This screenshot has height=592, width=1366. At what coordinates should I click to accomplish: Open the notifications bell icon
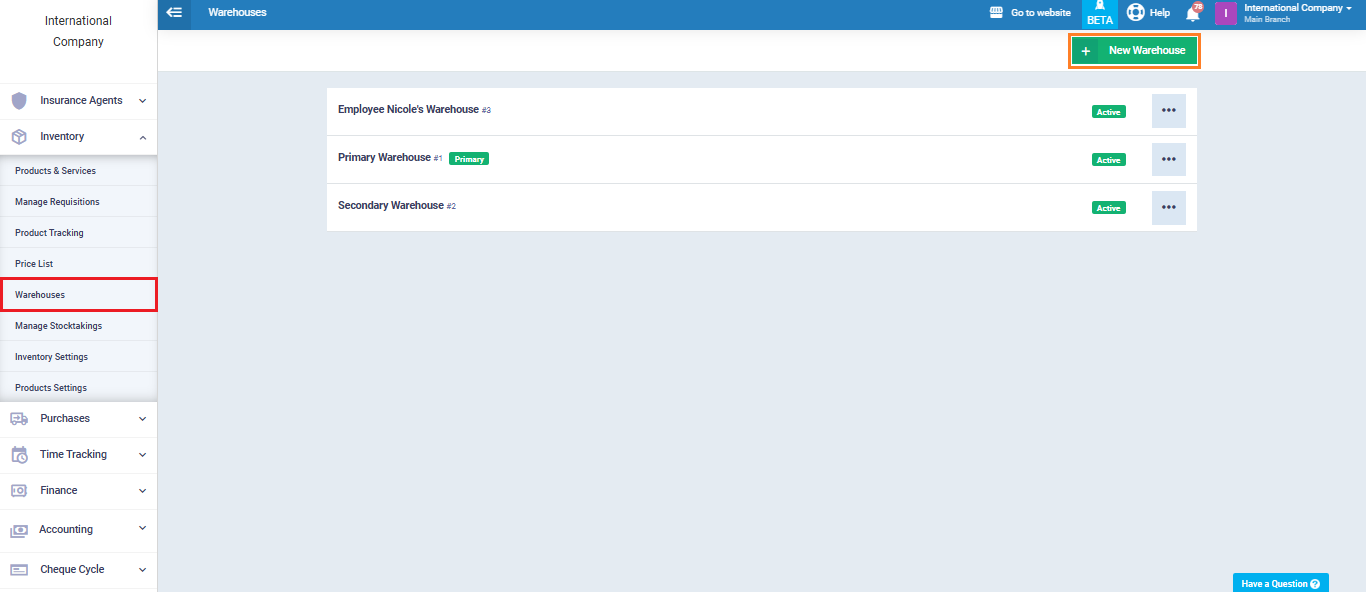[1192, 13]
